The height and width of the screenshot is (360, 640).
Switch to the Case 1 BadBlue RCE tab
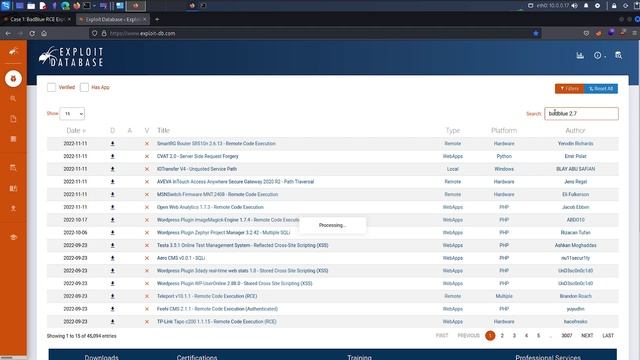tap(38, 19)
